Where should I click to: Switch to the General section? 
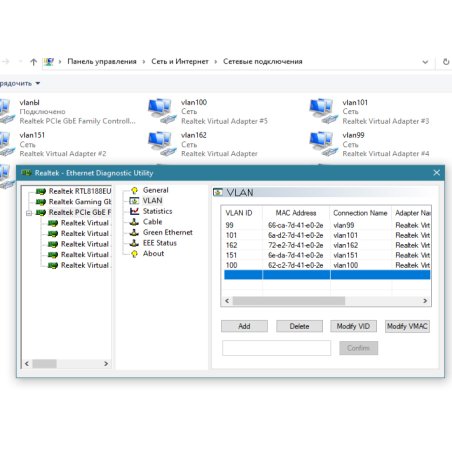click(156, 190)
